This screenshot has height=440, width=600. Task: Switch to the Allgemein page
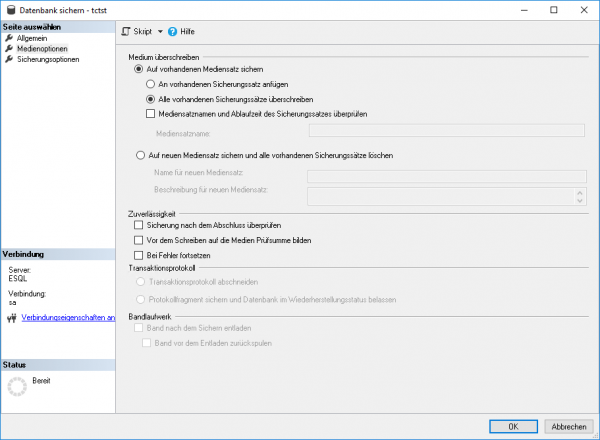pos(32,38)
